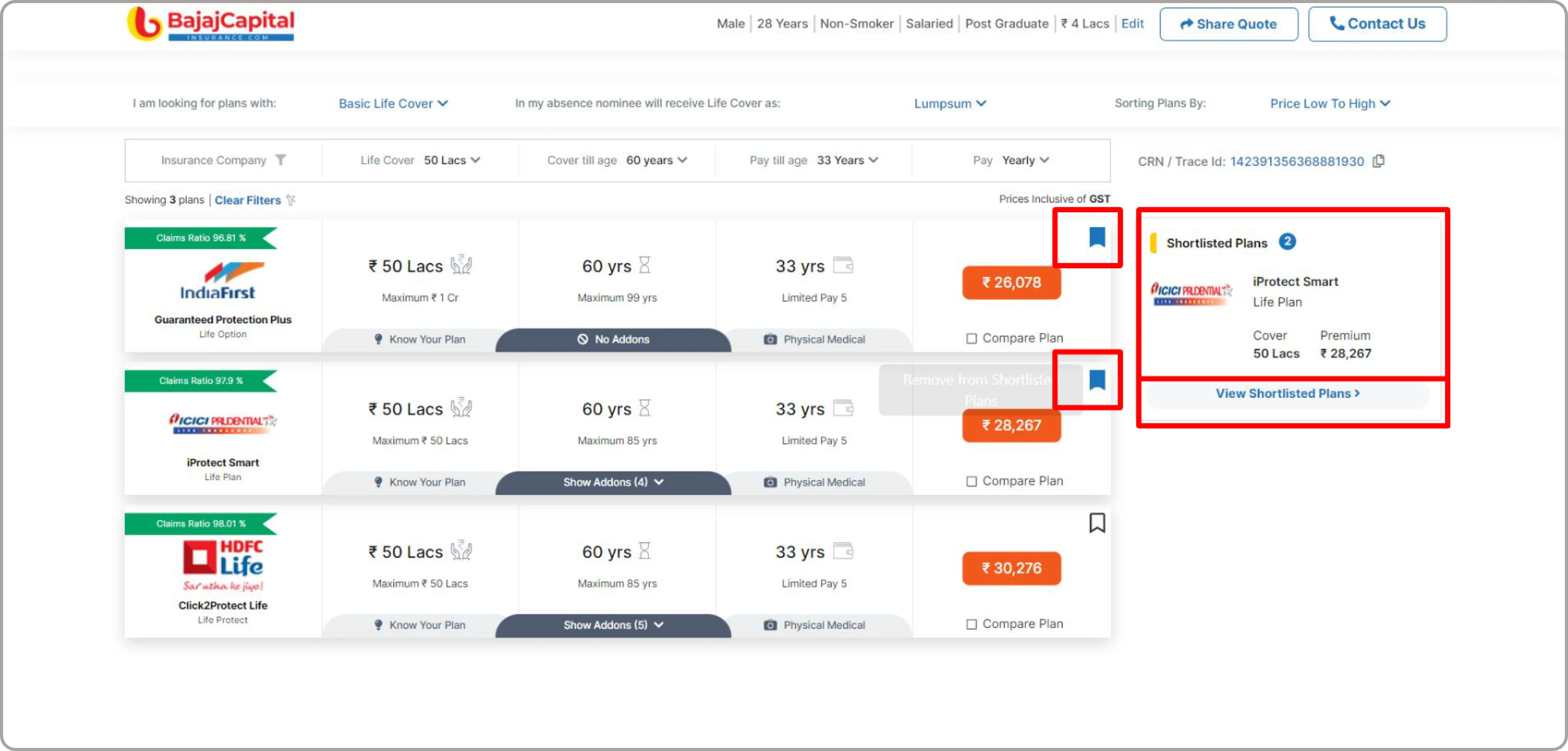1568x751 pixels.
Task: Check Compare Plan for Guaranteed Protection Plus
Action: click(x=972, y=339)
